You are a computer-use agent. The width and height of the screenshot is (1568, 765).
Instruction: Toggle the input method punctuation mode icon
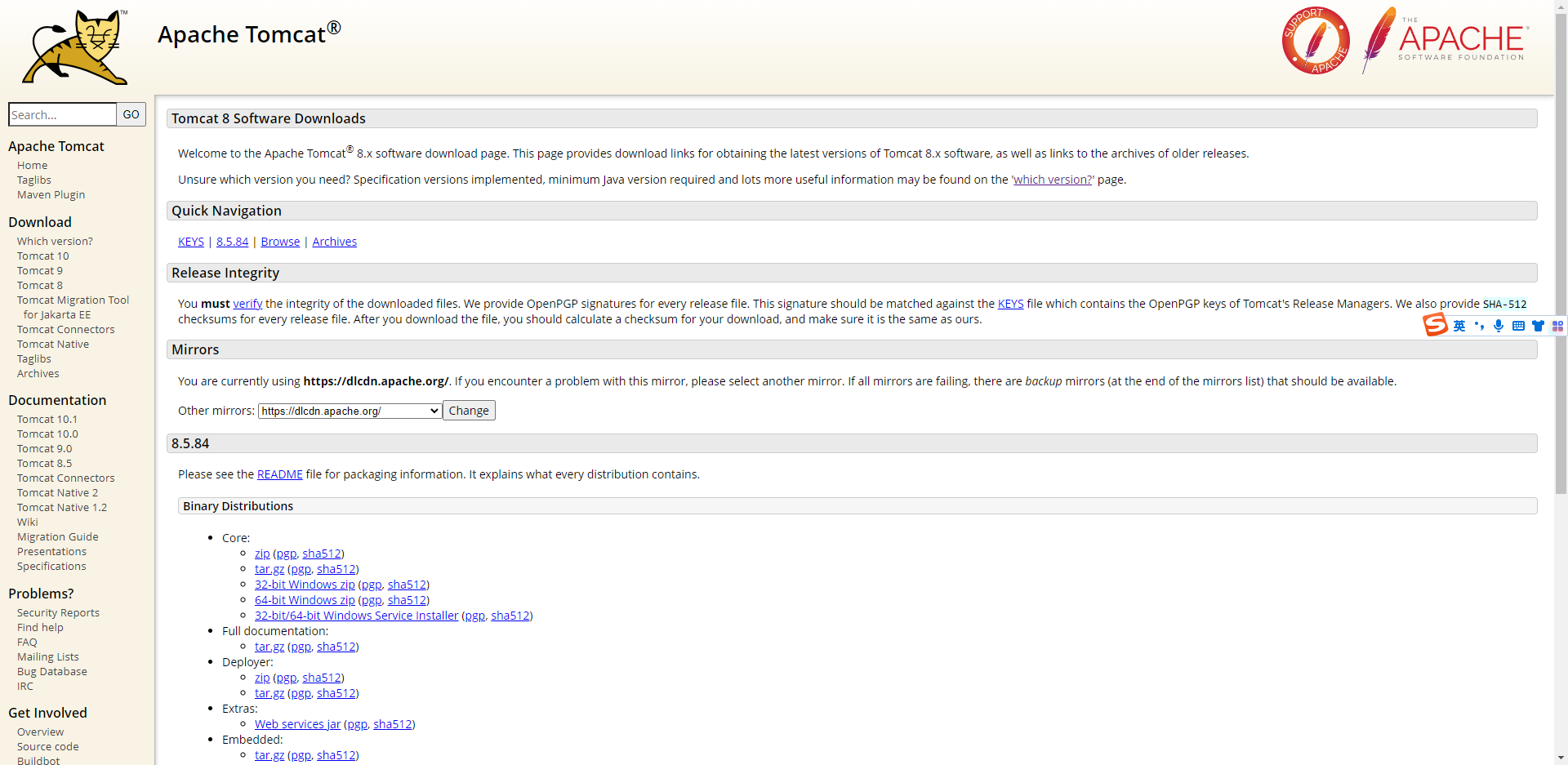pos(1479,326)
